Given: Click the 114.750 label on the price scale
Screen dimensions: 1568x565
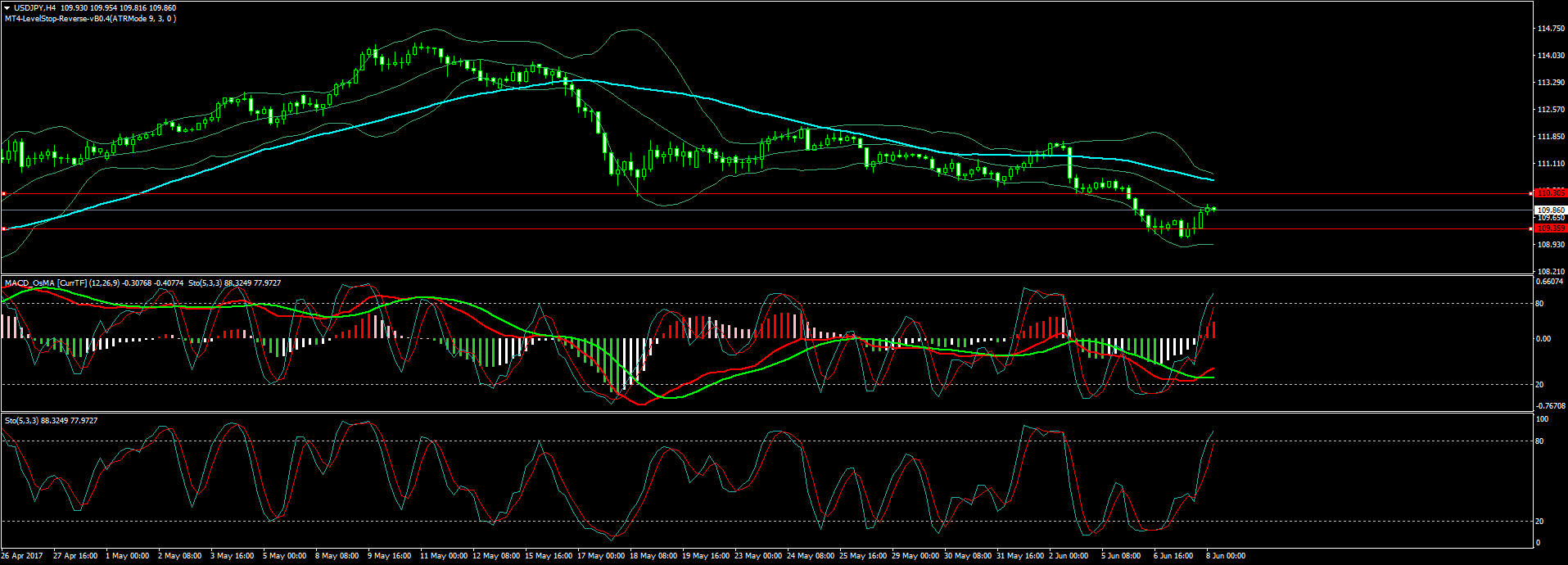Looking at the screenshot, I should click(1551, 29).
